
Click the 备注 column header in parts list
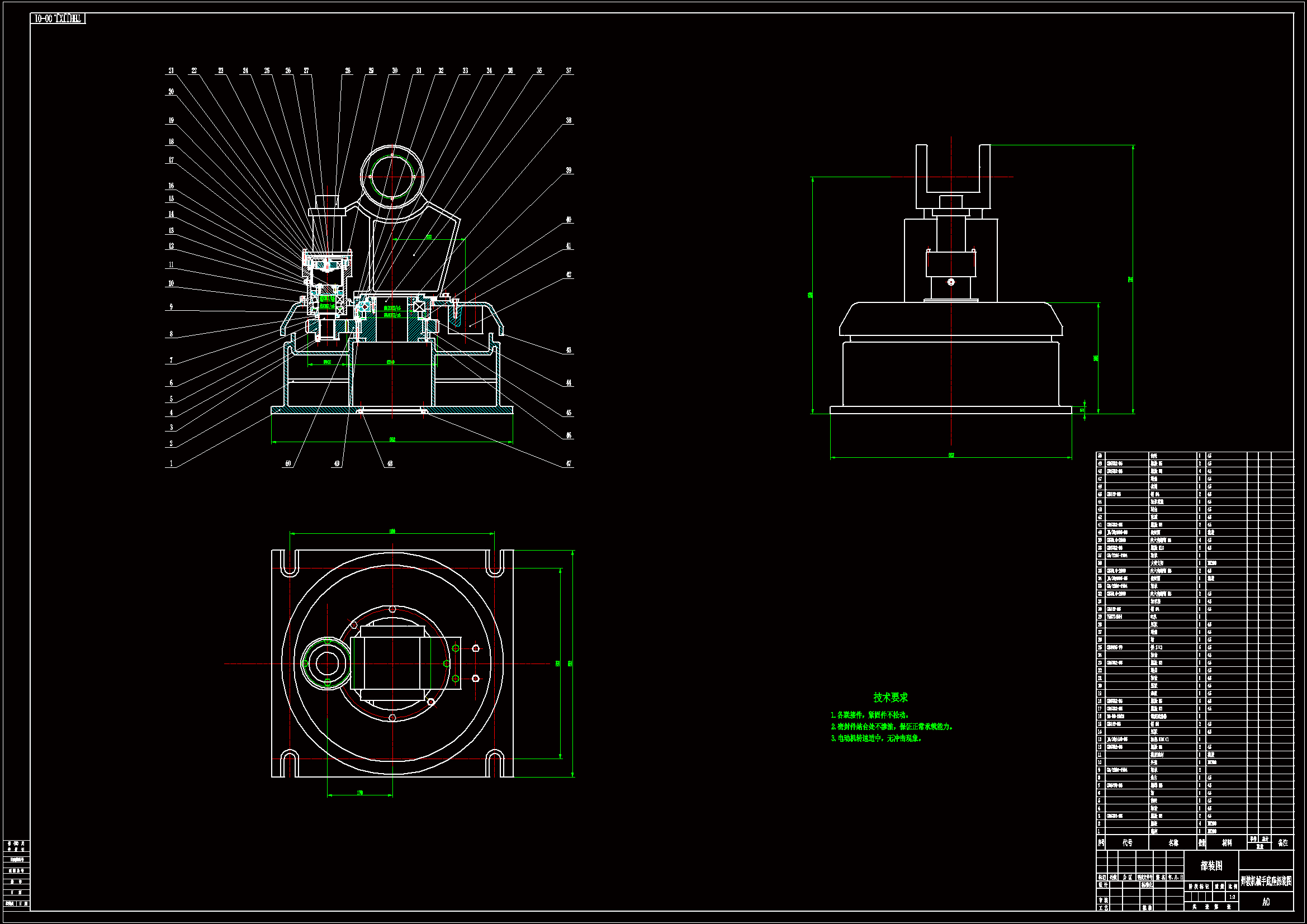(x=1282, y=842)
